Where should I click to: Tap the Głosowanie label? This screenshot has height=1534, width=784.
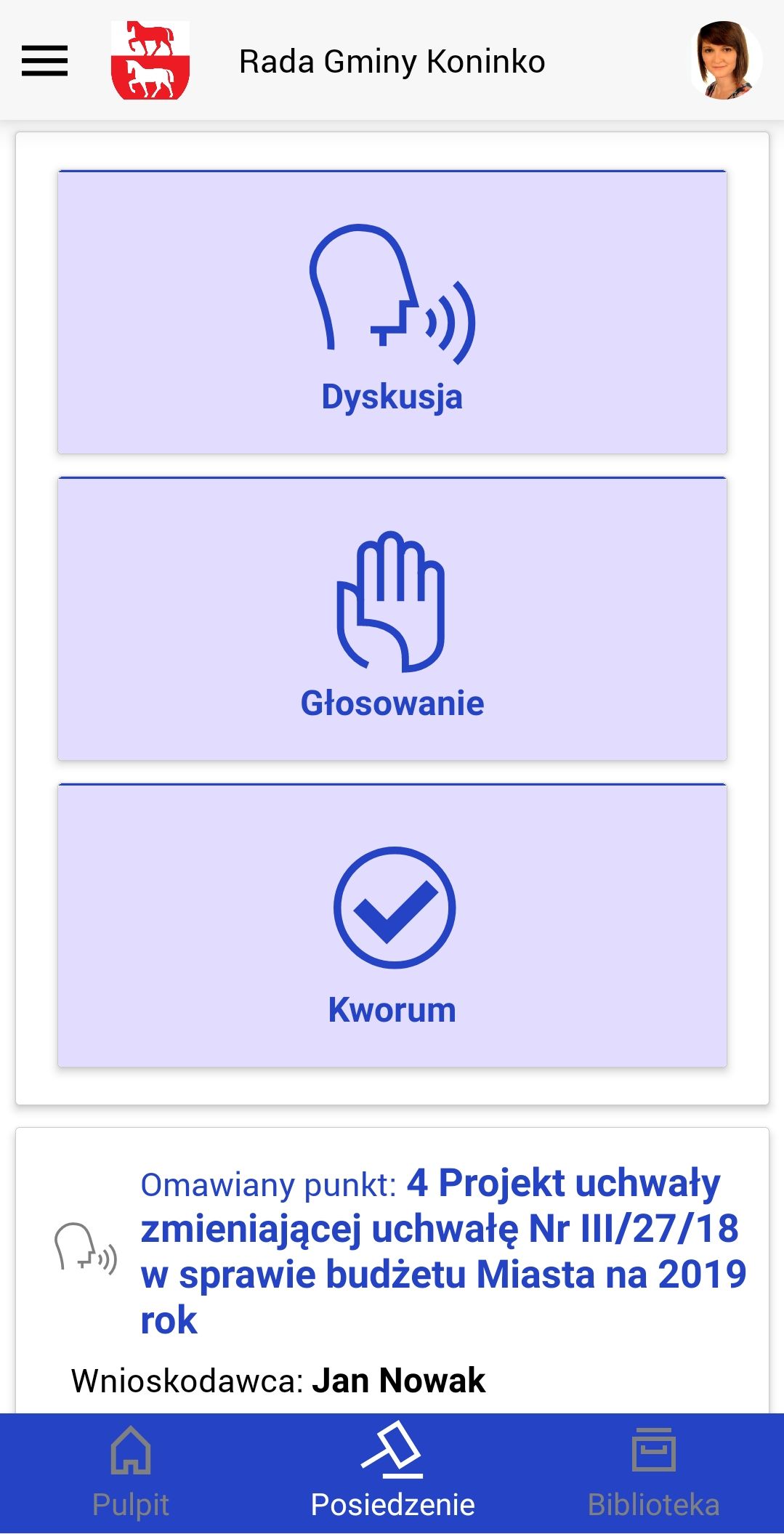coord(392,703)
